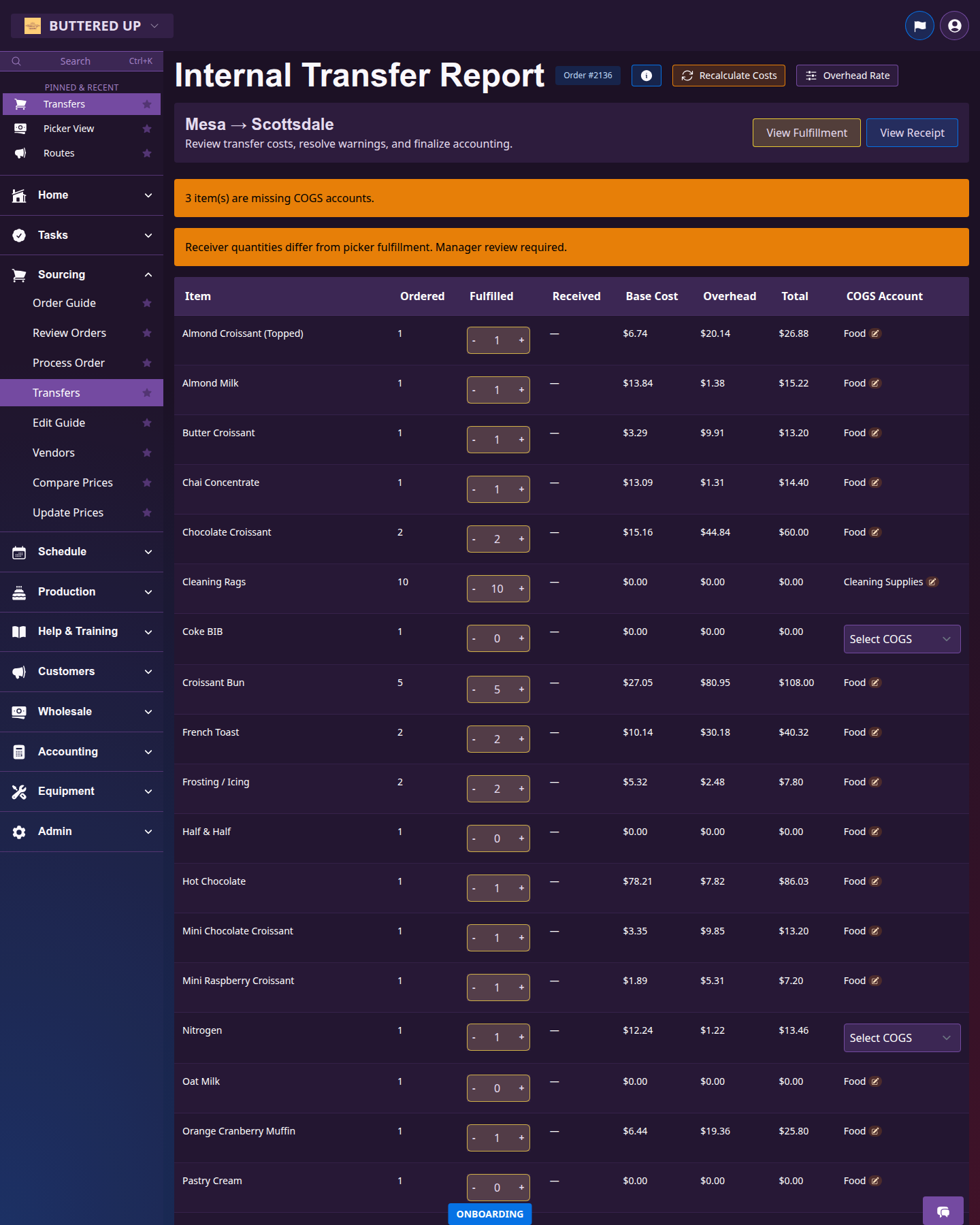The height and width of the screenshot is (1225, 980).
Task: Open the BUTTERED UP location dropdown
Action: coord(92,26)
